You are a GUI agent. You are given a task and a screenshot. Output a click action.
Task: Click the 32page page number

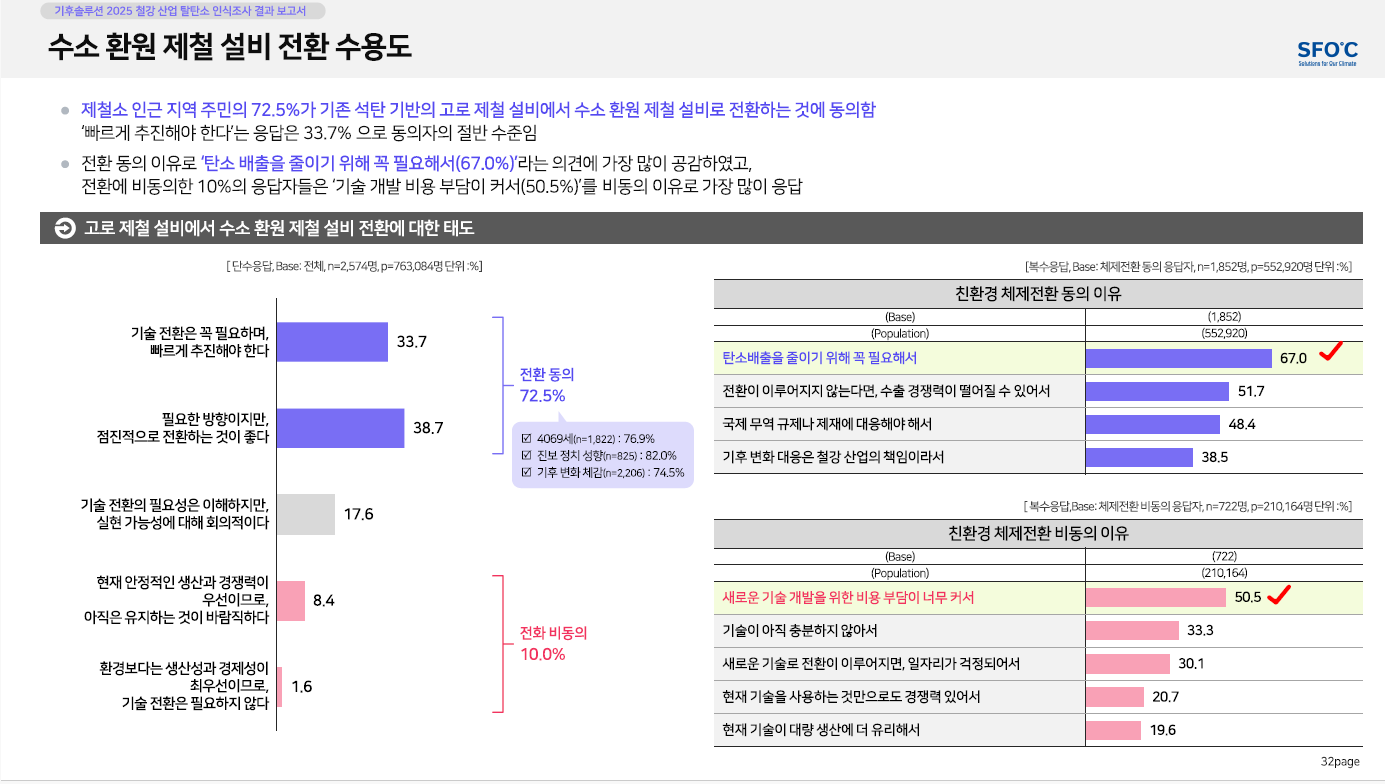[1340, 762]
